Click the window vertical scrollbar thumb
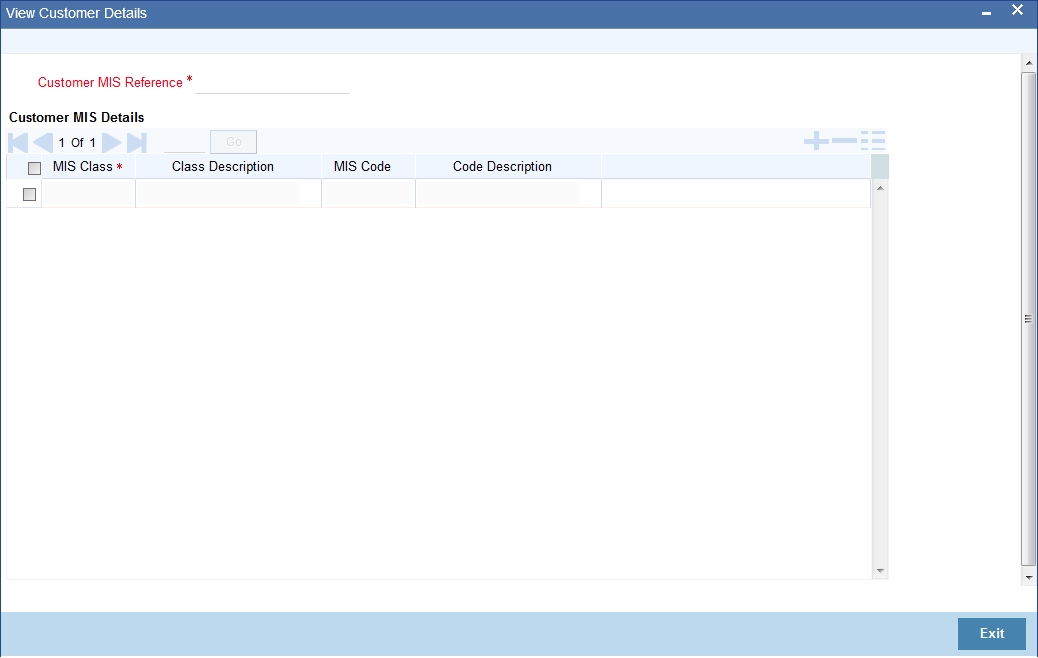Screen dimensions: 1038x658 click(x=1029, y=318)
